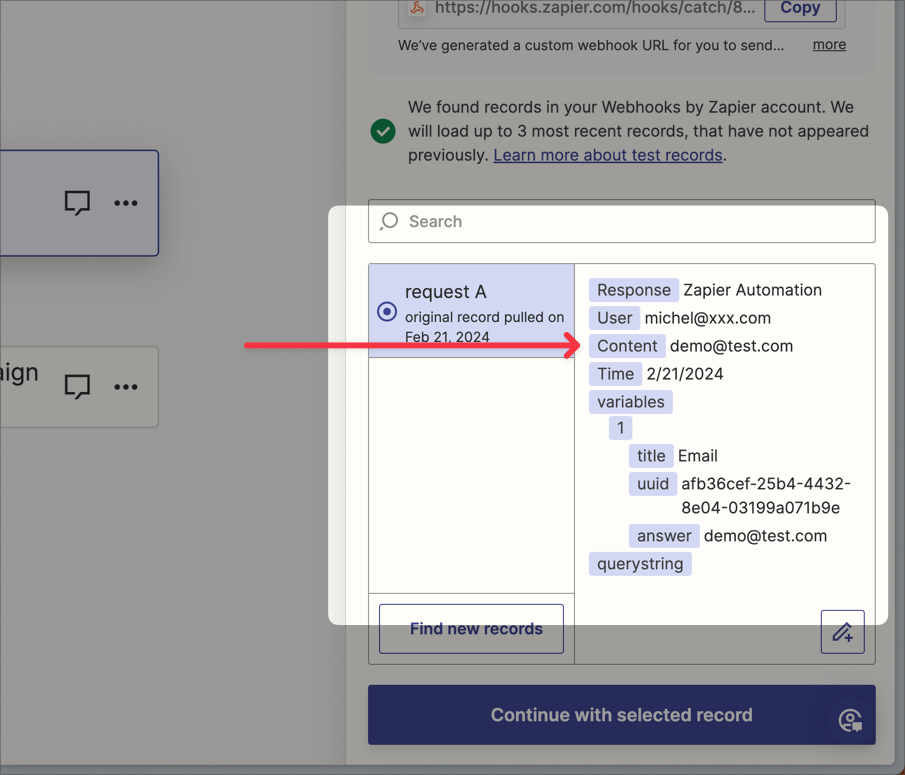Click the variables key in record data

tap(630, 402)
